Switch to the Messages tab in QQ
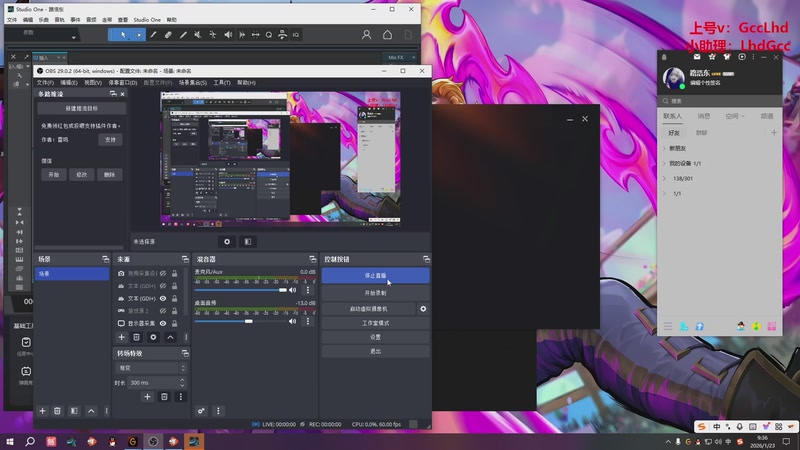 click(x=704, y=116)
